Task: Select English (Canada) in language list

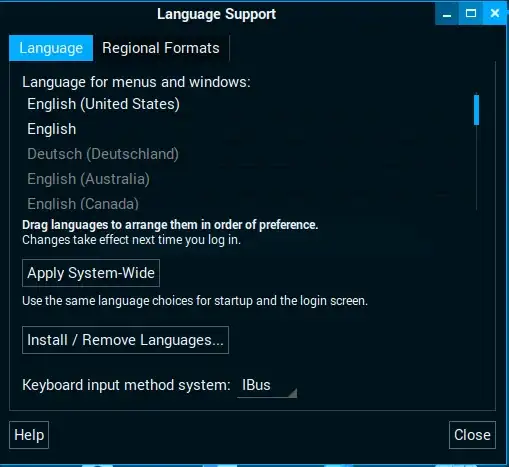Action: (x=248, y=202)
